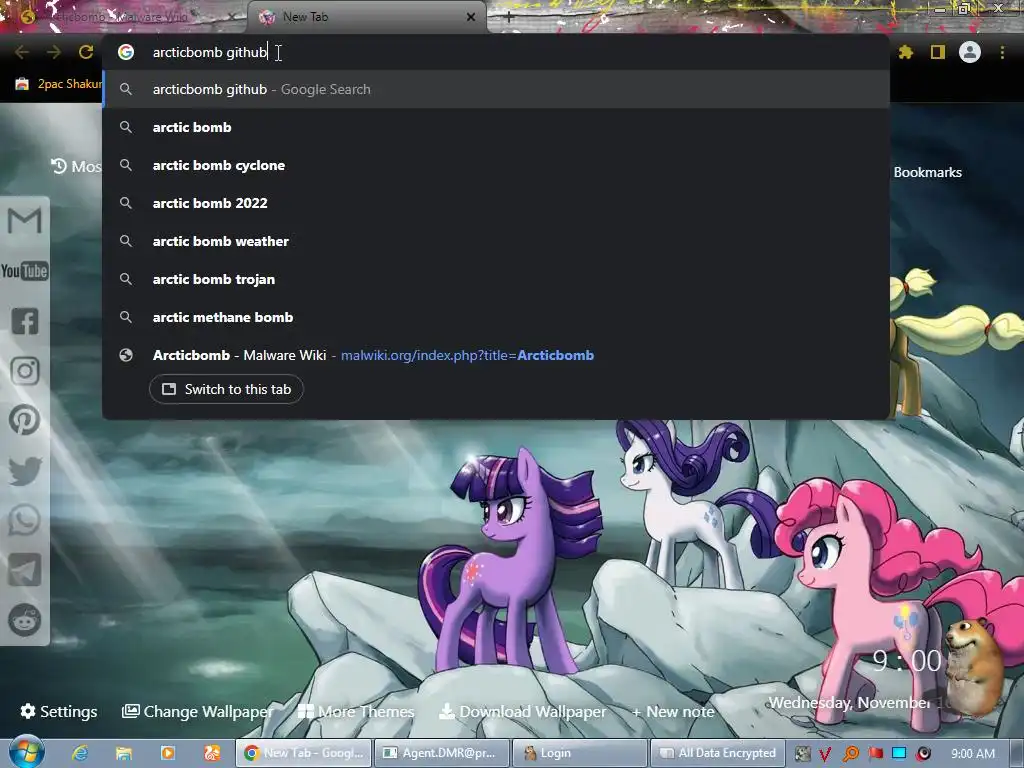The image size is (1024, 768).
Task: Open the Arcticbomb - Malware Wiki suggestion
Action: click(x=496, y=355)
